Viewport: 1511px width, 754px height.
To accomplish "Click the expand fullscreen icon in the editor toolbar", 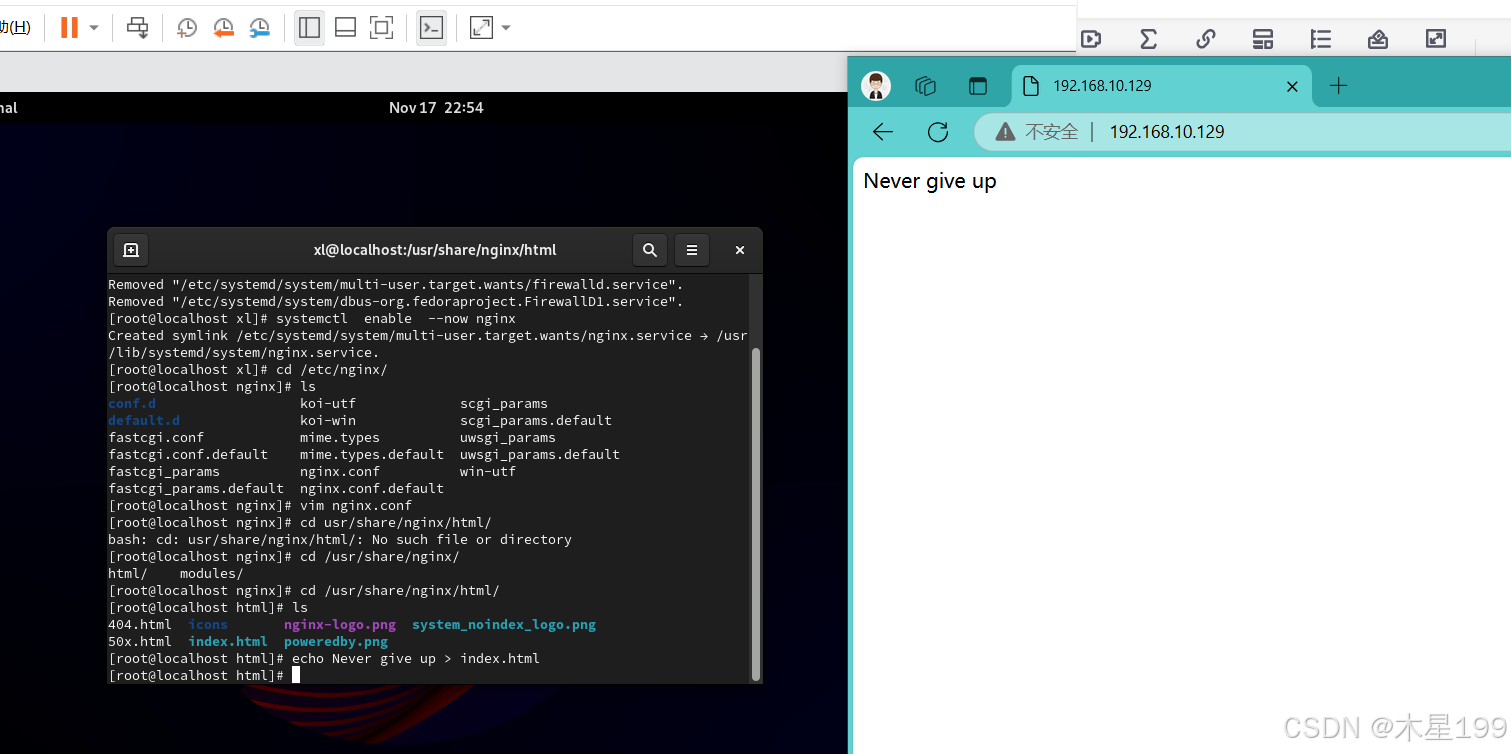I will [x=1436, y=39].
